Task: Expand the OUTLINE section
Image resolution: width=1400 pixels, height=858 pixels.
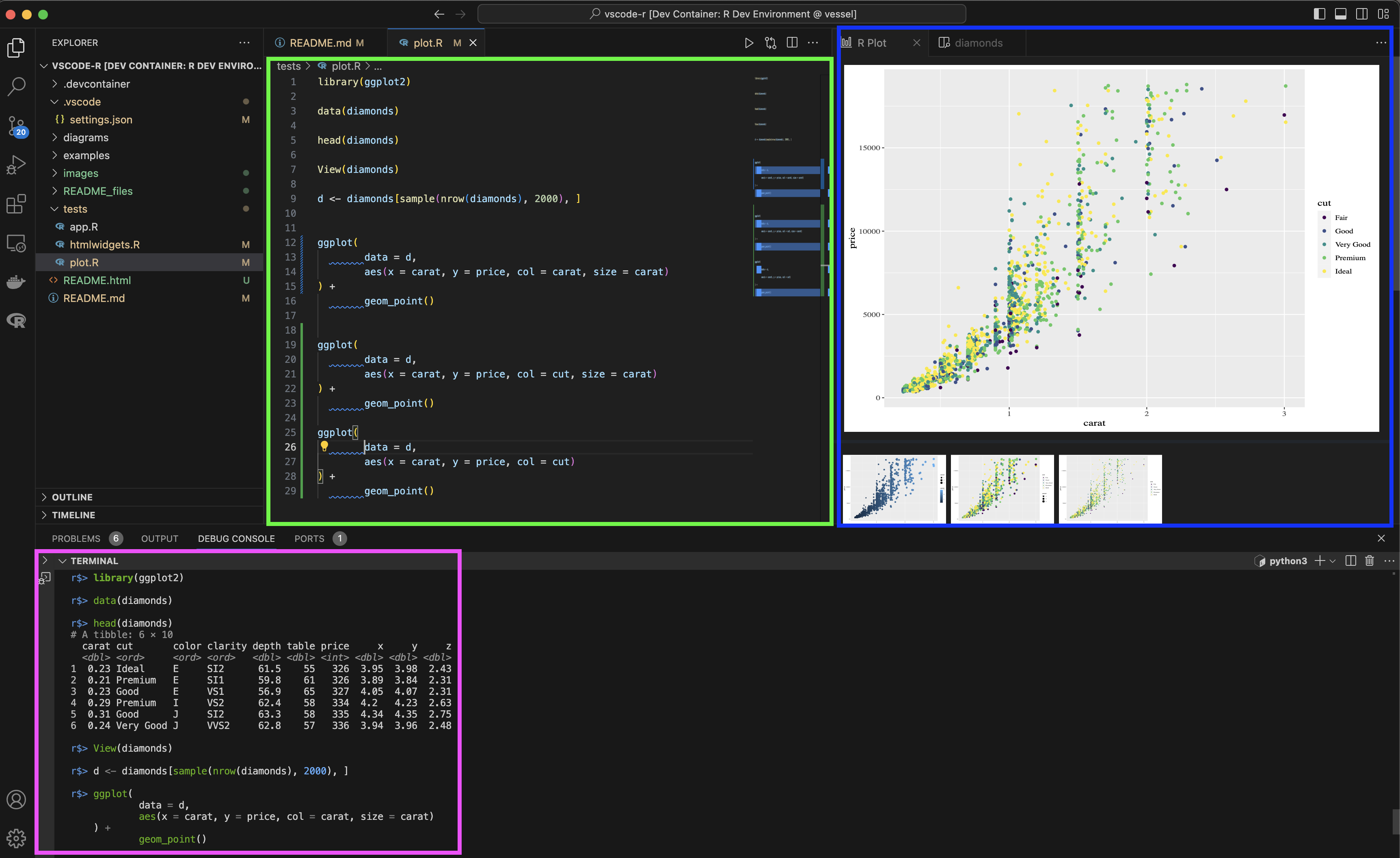Action: click(71, 497)
